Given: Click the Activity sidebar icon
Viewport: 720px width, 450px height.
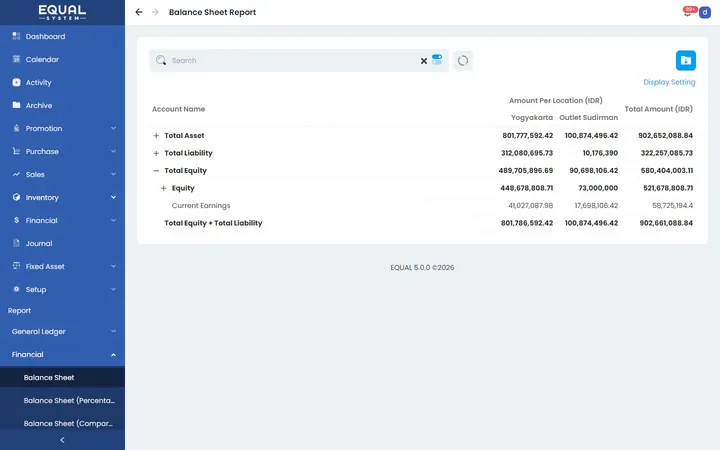Looking at the screenshot, I should pyautogui.click(x=17, y=82).
